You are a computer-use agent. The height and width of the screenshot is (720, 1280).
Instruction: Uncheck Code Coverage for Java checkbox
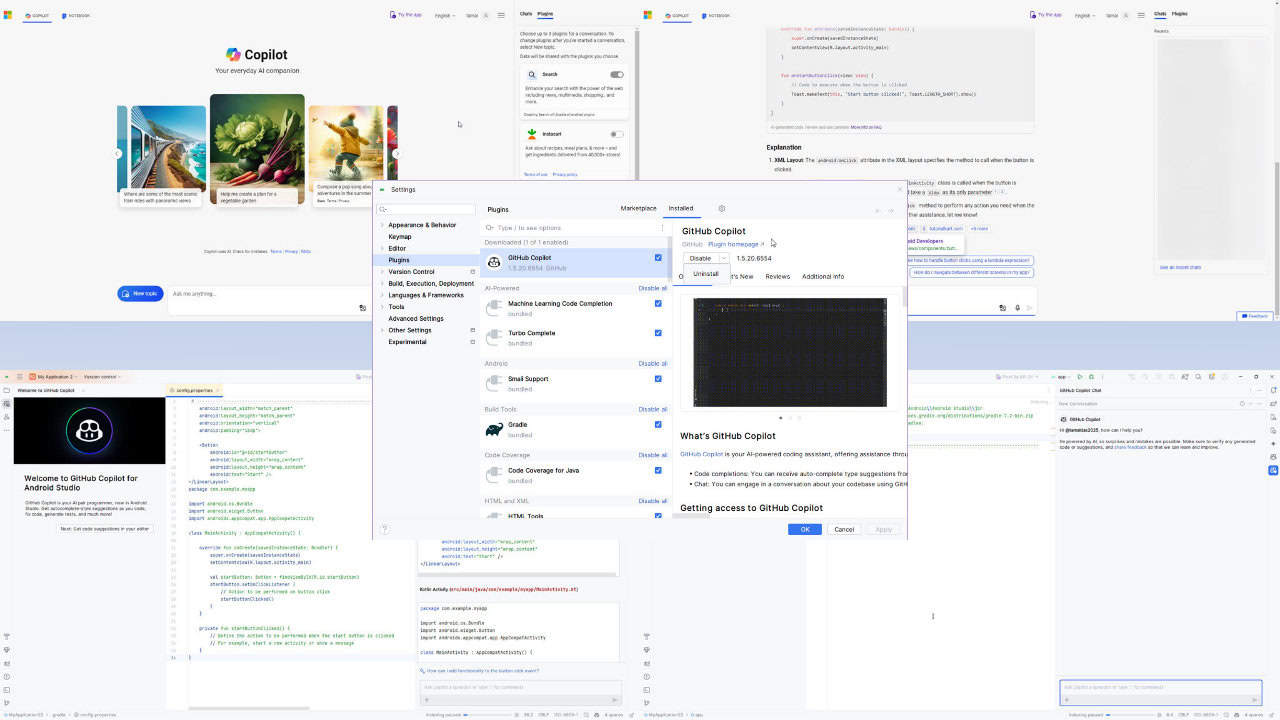658,470
